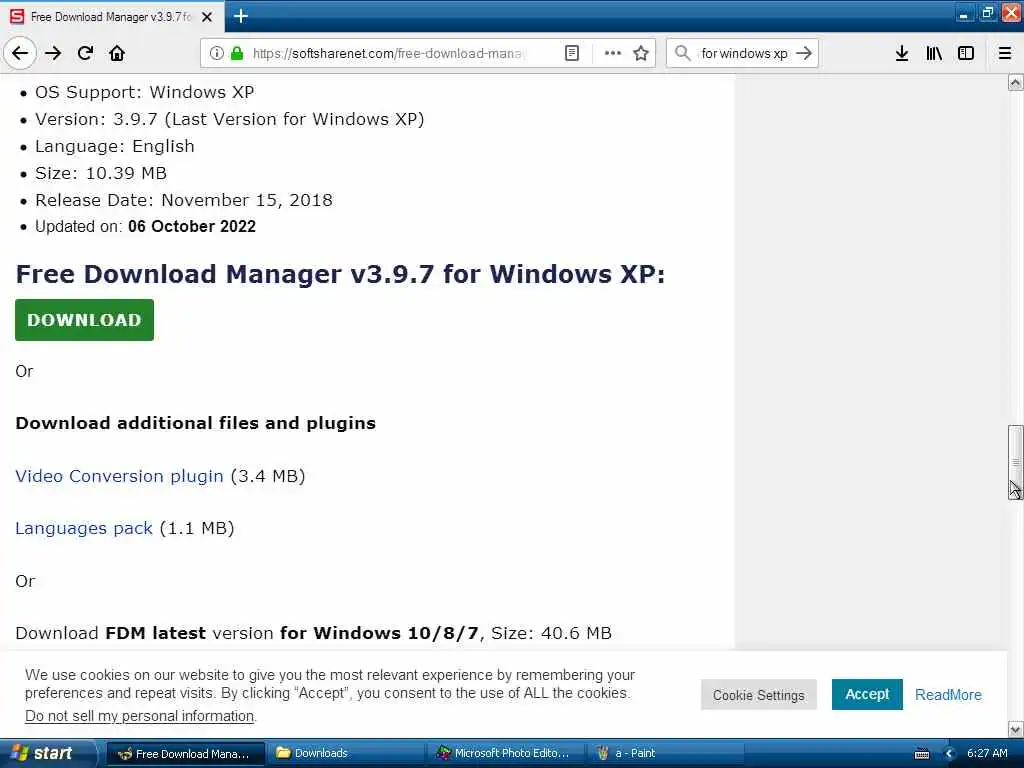Open the Firefox home page
1024x768 pixels.
pos(117,53)
